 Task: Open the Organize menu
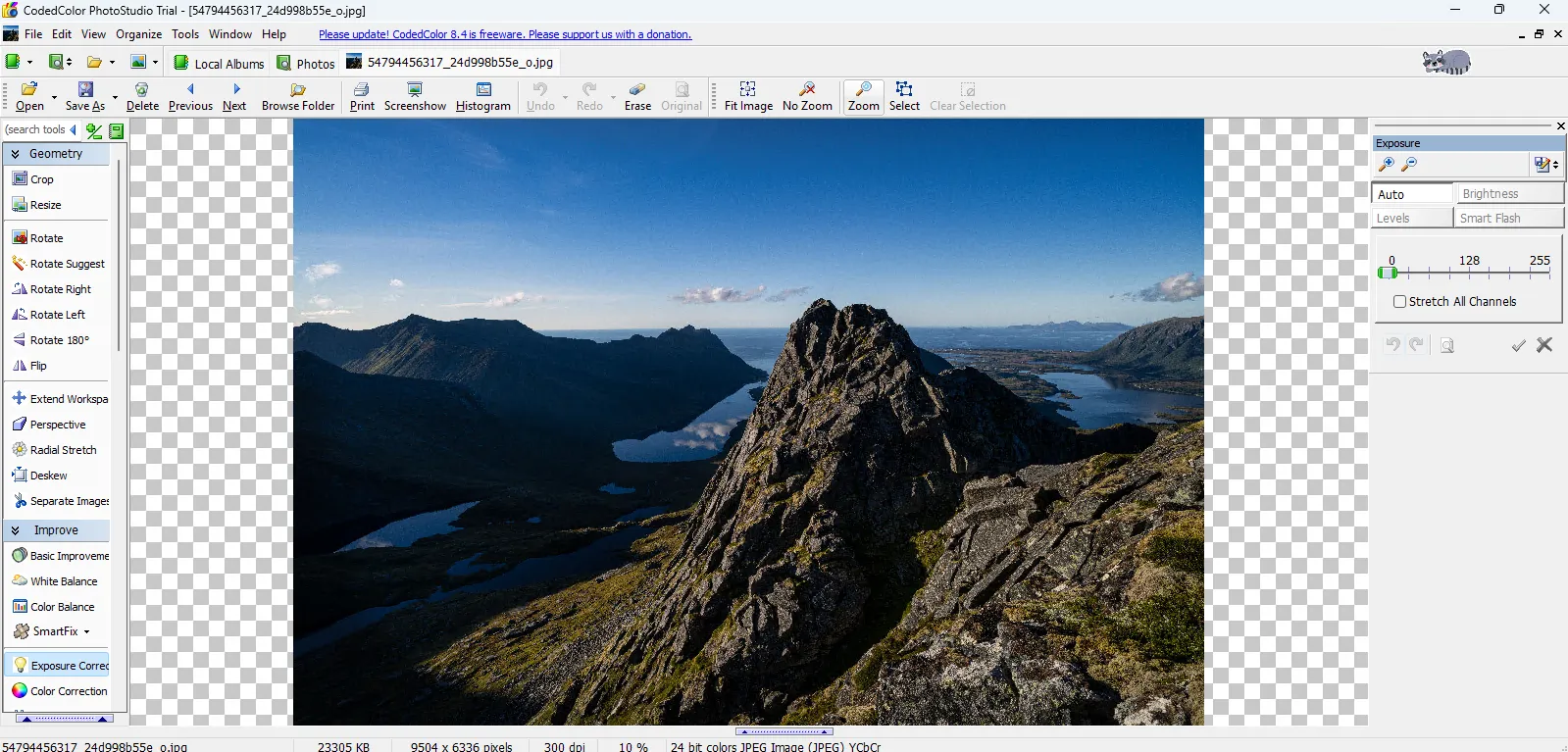click(138, 34)
